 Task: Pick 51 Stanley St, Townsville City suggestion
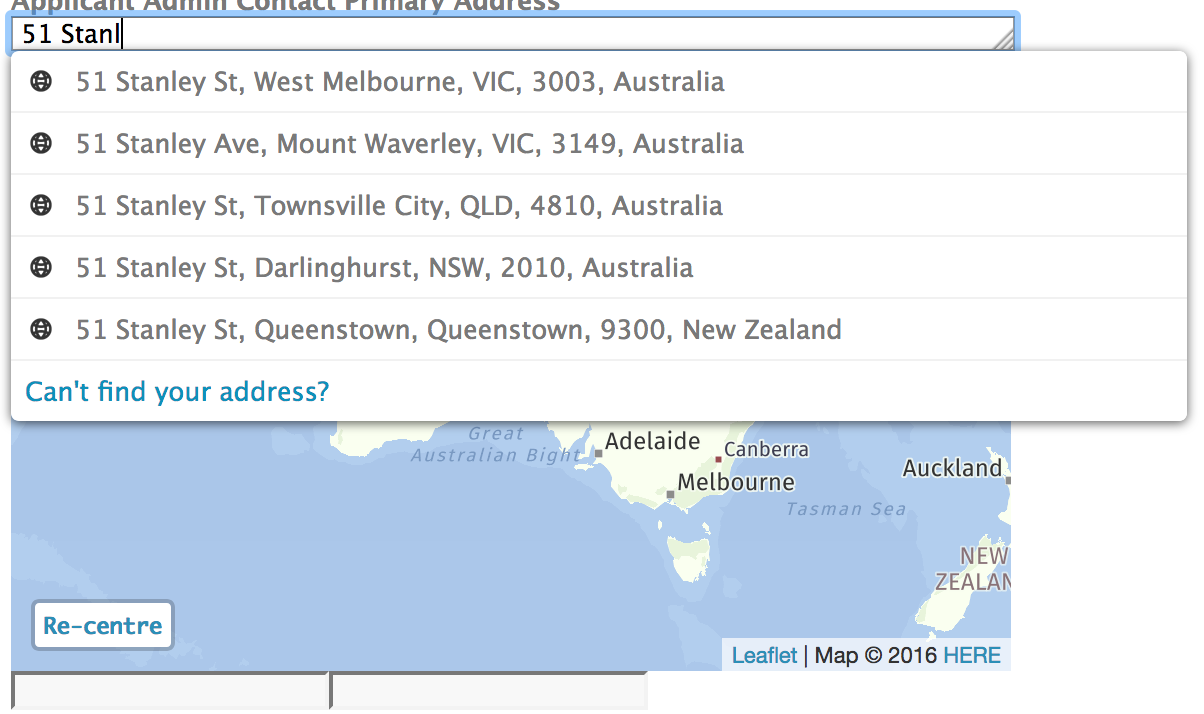399,206
